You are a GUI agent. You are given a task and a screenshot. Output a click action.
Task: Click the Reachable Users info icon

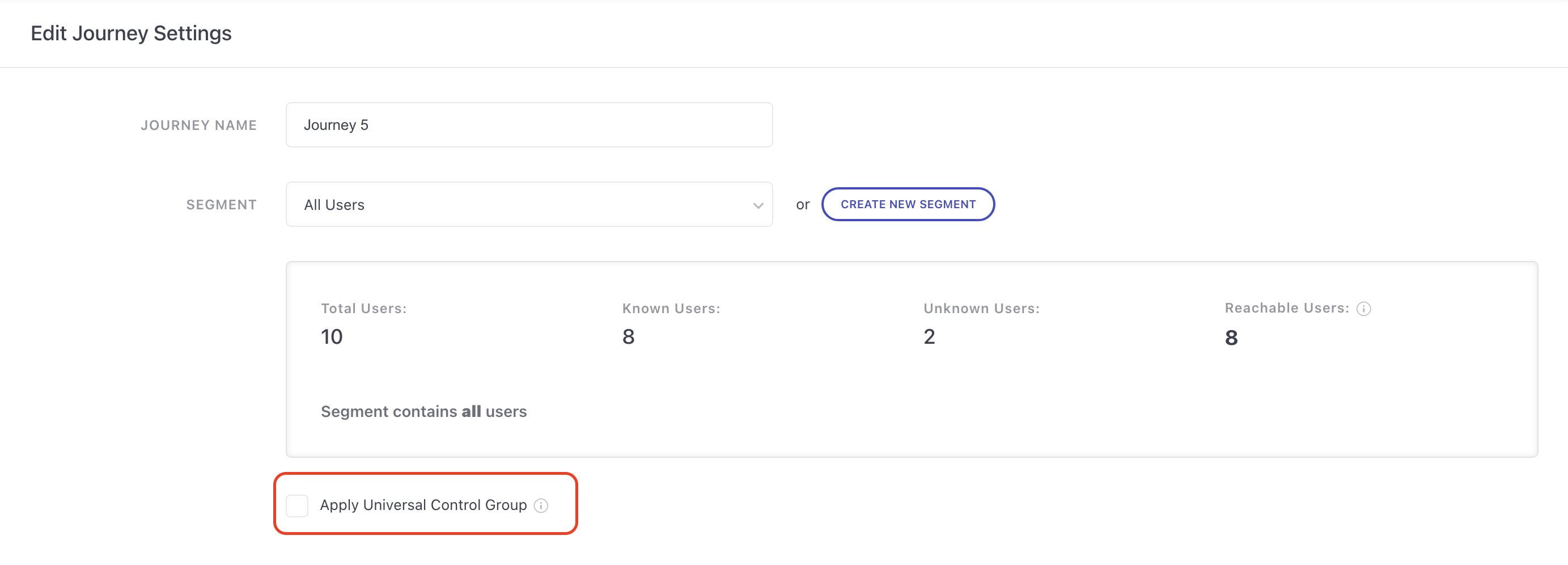point(1363,309)
